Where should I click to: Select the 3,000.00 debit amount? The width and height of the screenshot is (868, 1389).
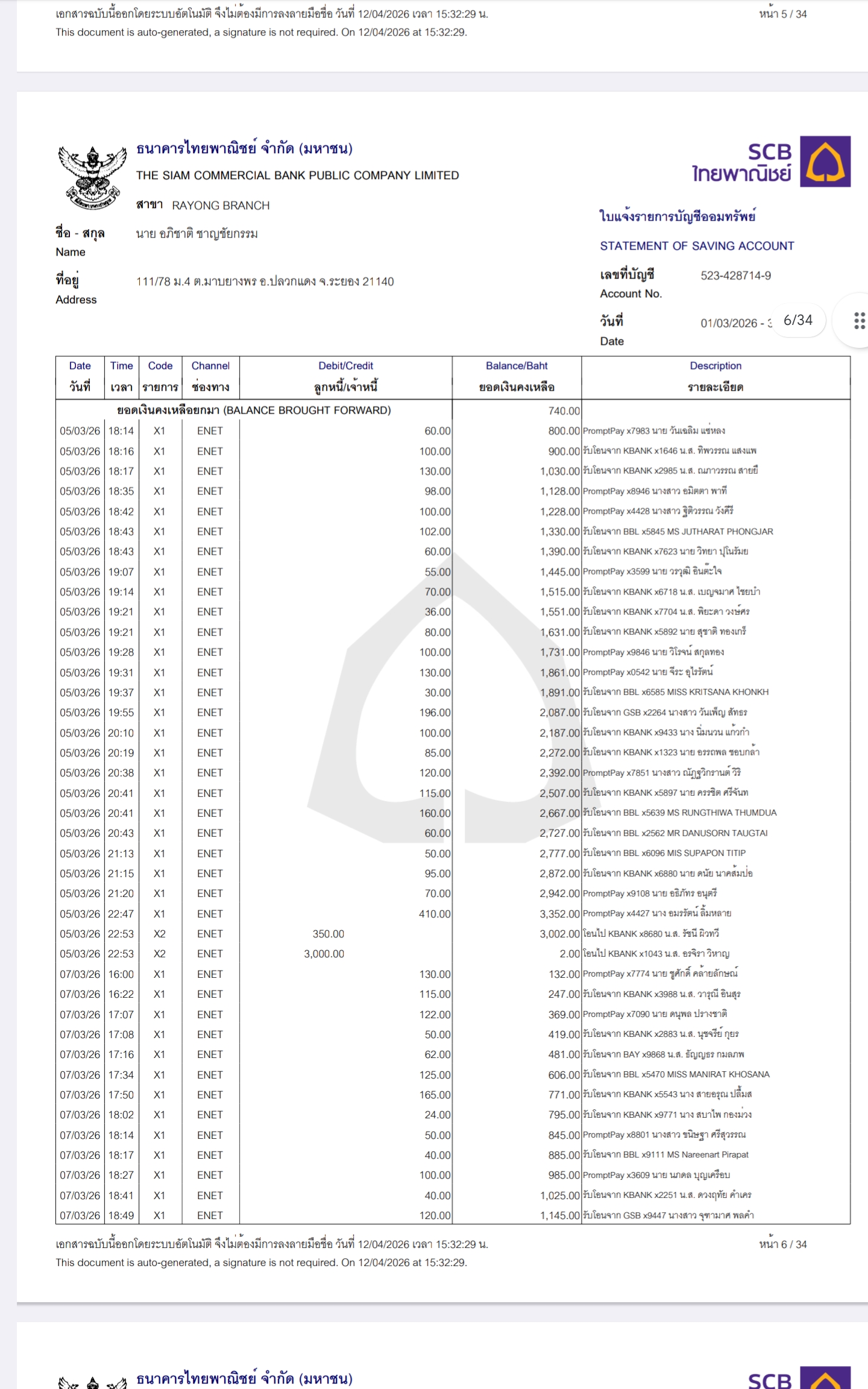[324, 954]
